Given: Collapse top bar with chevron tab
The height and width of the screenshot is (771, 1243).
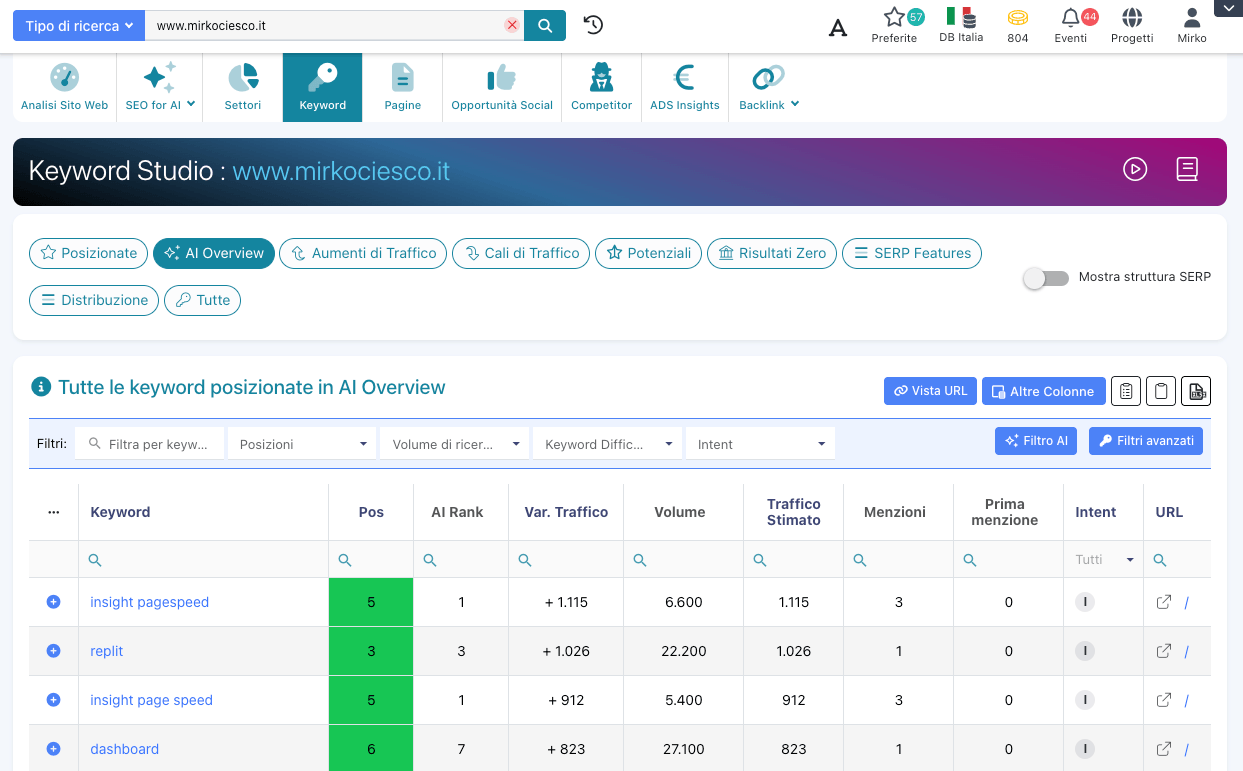Looking at the screenshot, I should click(1227, 8).
